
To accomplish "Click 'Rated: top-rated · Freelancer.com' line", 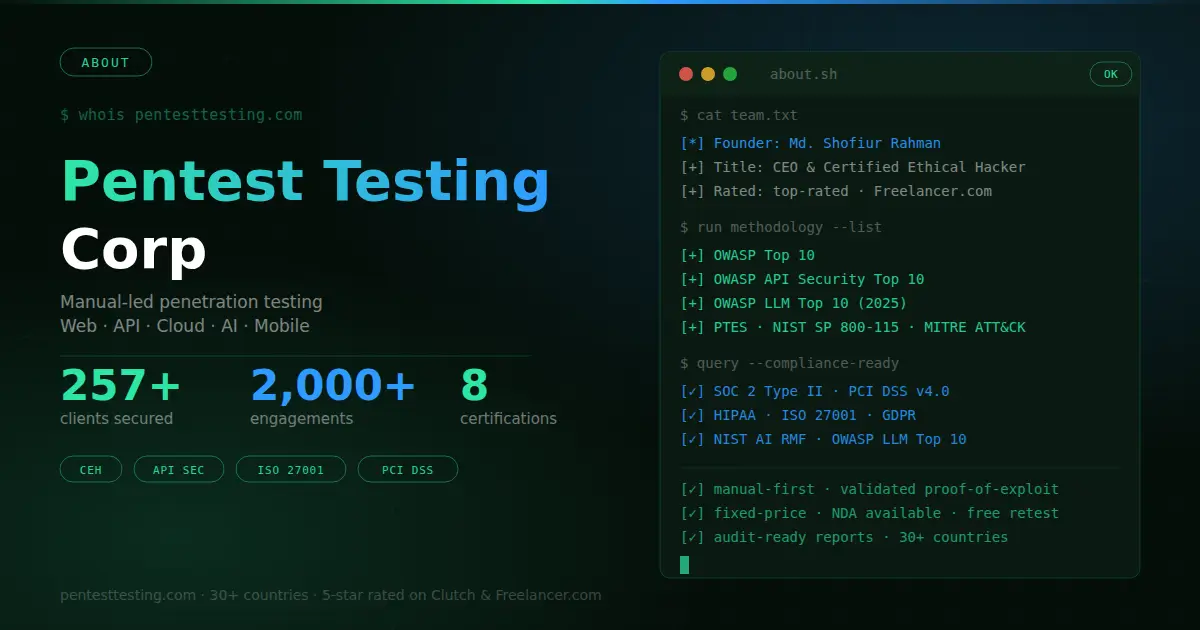I will pos(836,191).
